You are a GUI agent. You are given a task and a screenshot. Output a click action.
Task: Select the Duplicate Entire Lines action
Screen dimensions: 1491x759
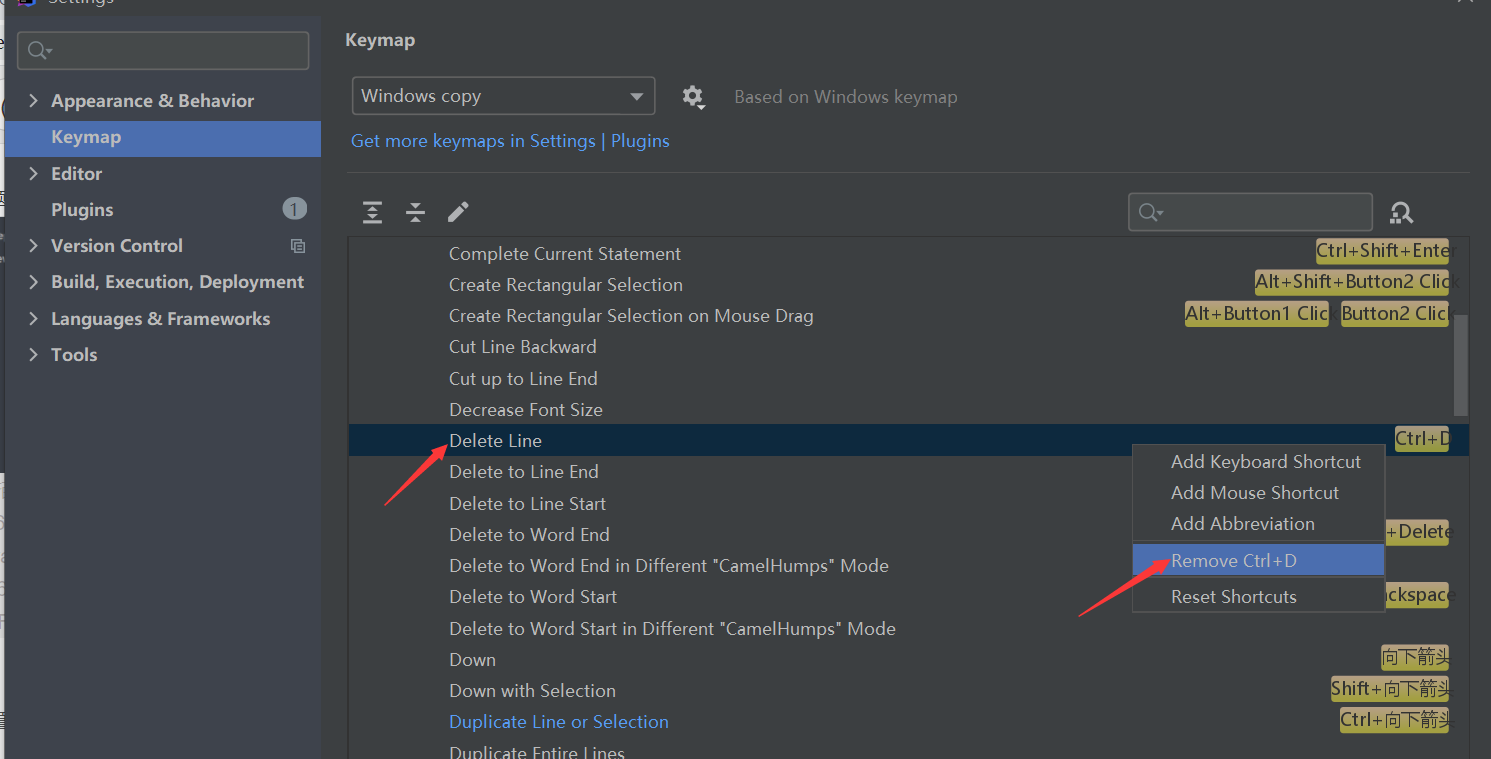tap(537, 752)
